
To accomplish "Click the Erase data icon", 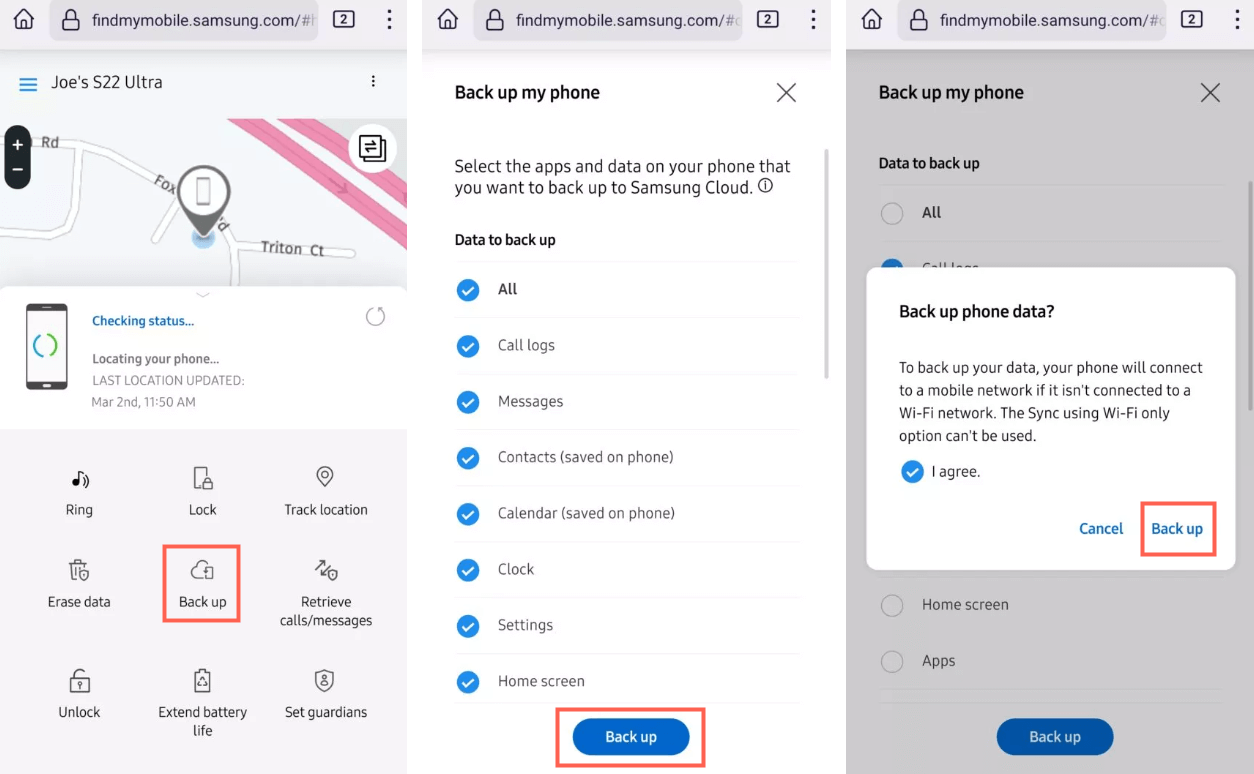I will pos(79,570).
